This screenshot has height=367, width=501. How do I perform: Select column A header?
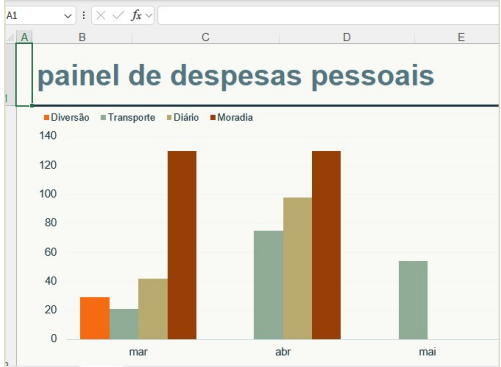pos(24,37)
